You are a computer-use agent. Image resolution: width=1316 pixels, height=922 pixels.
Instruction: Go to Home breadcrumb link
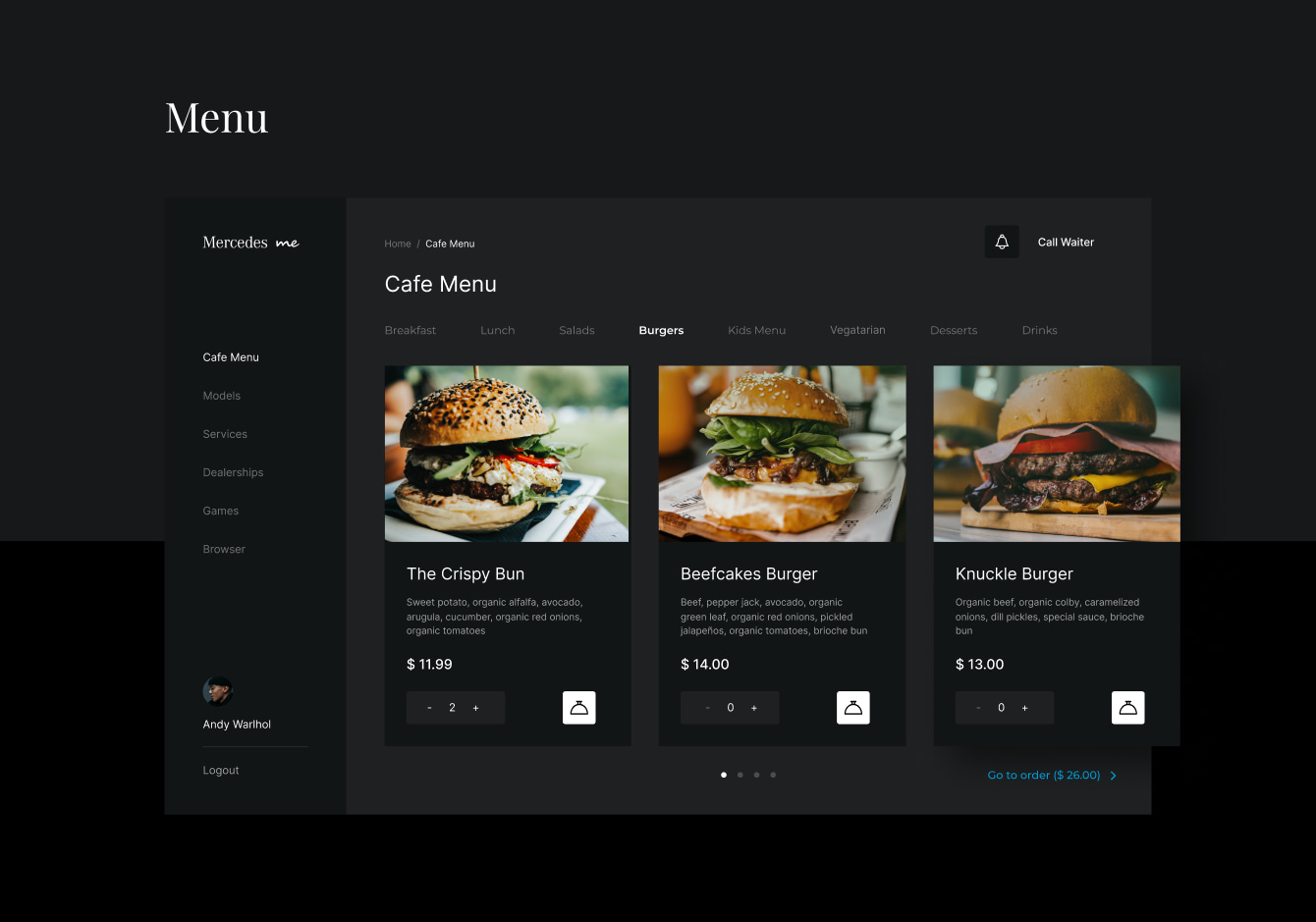[x=398, y=244]
